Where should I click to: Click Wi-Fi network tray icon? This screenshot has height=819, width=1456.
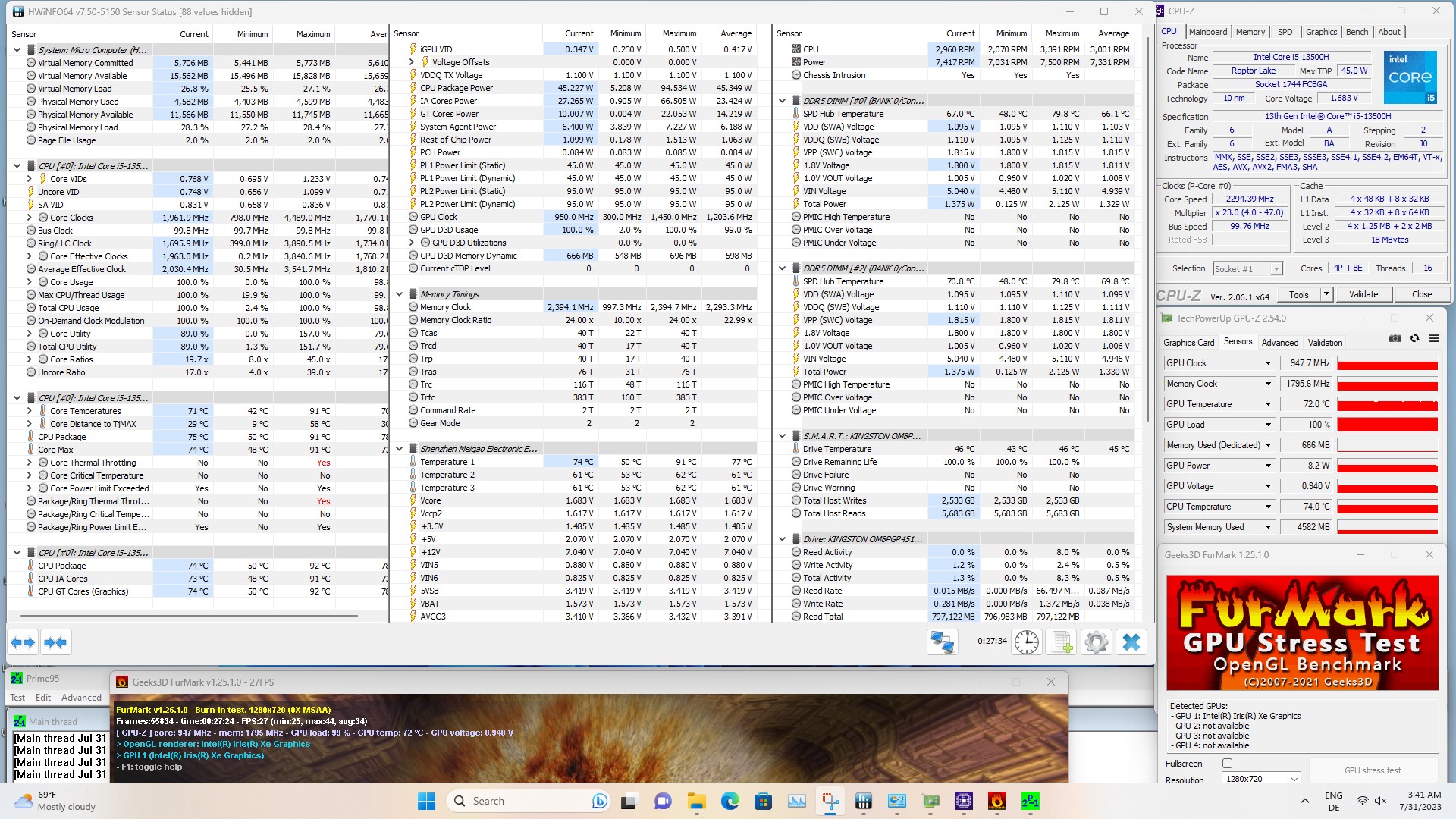pyautogui.click(x=1363, y=801)
